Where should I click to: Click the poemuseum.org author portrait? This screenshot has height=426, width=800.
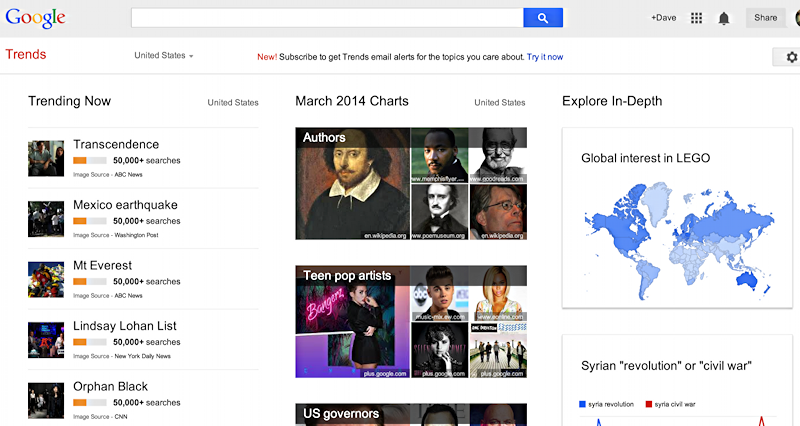pyautogui.click(x=439, y=212)
